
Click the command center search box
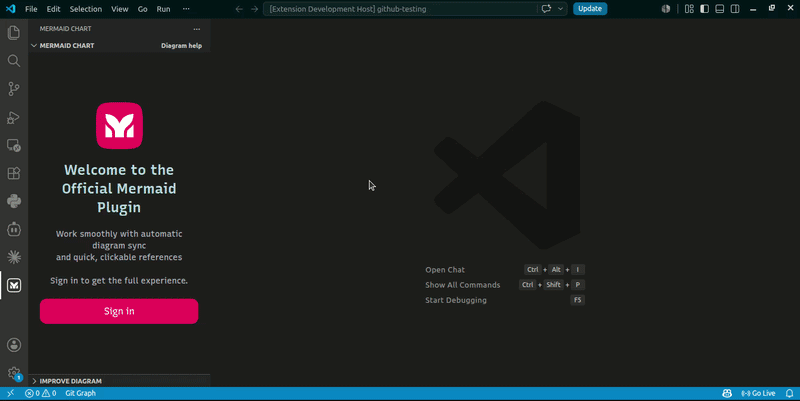point(399,9)
